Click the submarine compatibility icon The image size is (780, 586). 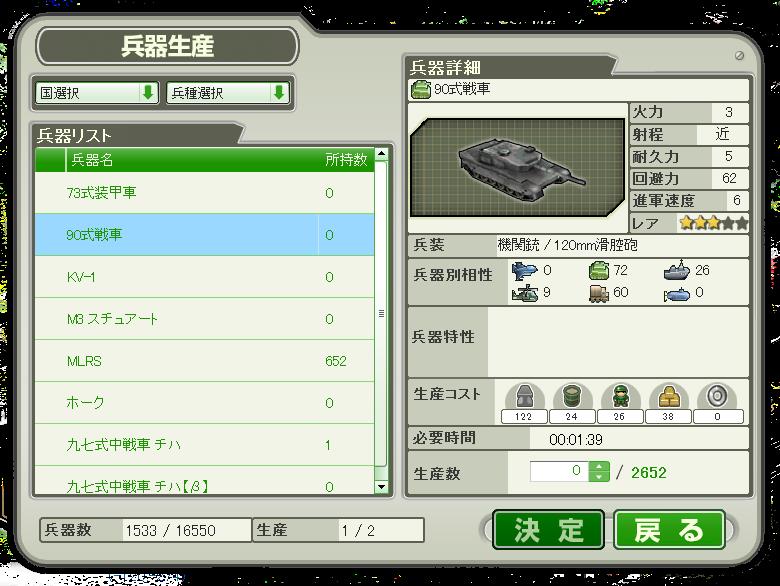[x=677, y=294]
